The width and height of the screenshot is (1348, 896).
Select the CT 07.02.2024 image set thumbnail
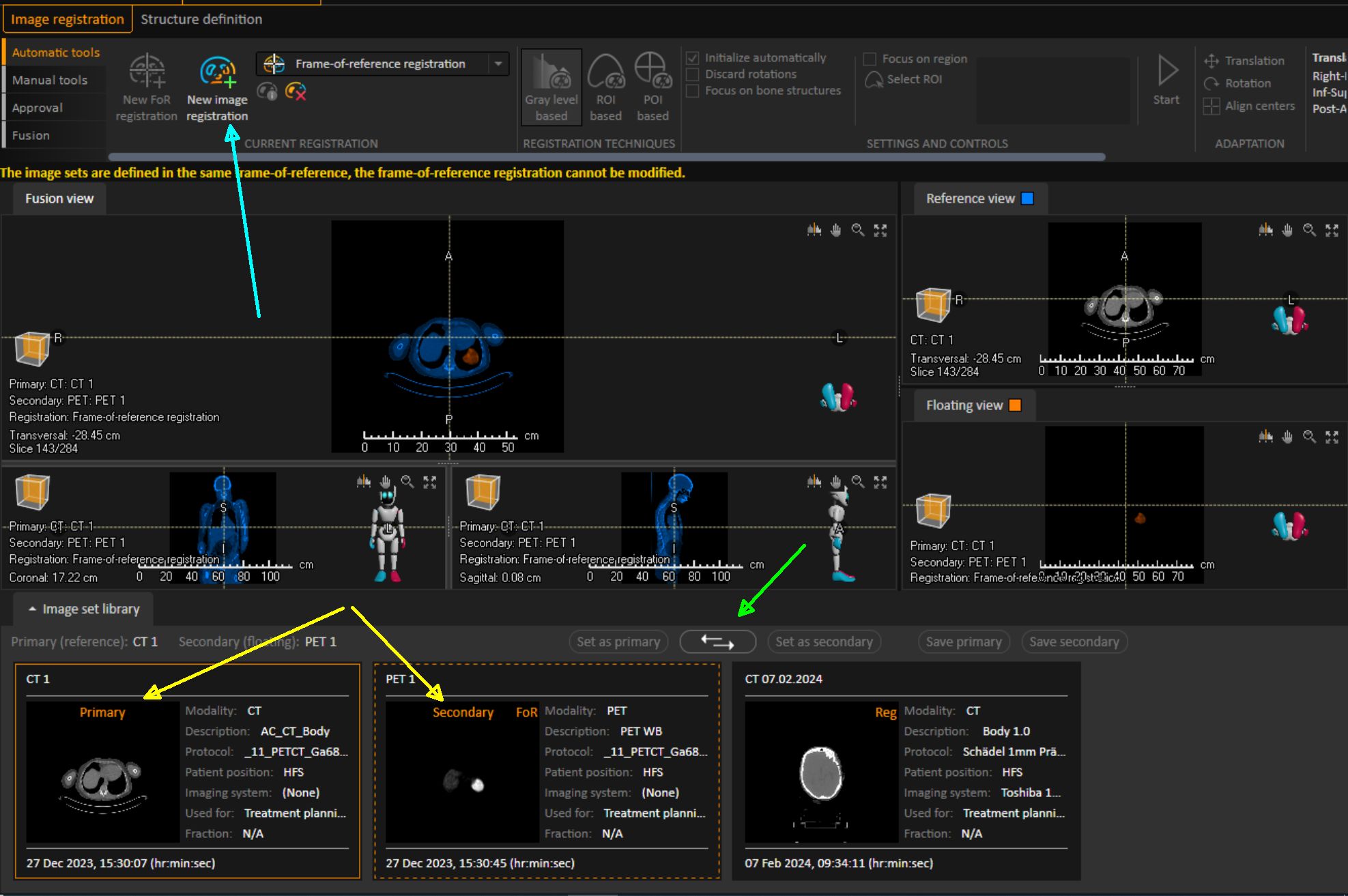[821, 772]
